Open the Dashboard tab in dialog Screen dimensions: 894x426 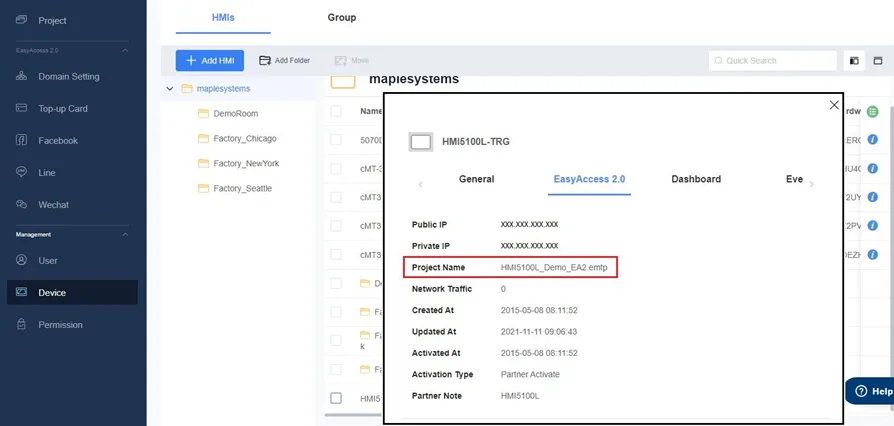click(x=696, y=179)
